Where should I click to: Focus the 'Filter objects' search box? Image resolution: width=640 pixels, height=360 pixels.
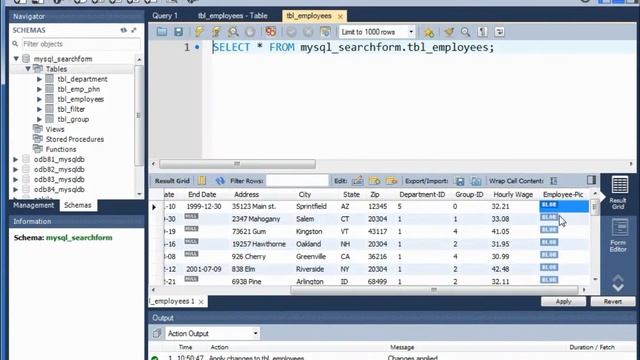point(81,44)
